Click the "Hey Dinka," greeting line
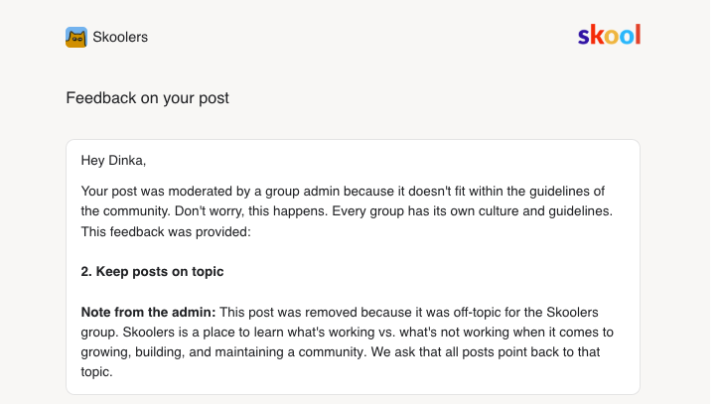The height and width of the screenshot is (404, 720). point(113,160)
